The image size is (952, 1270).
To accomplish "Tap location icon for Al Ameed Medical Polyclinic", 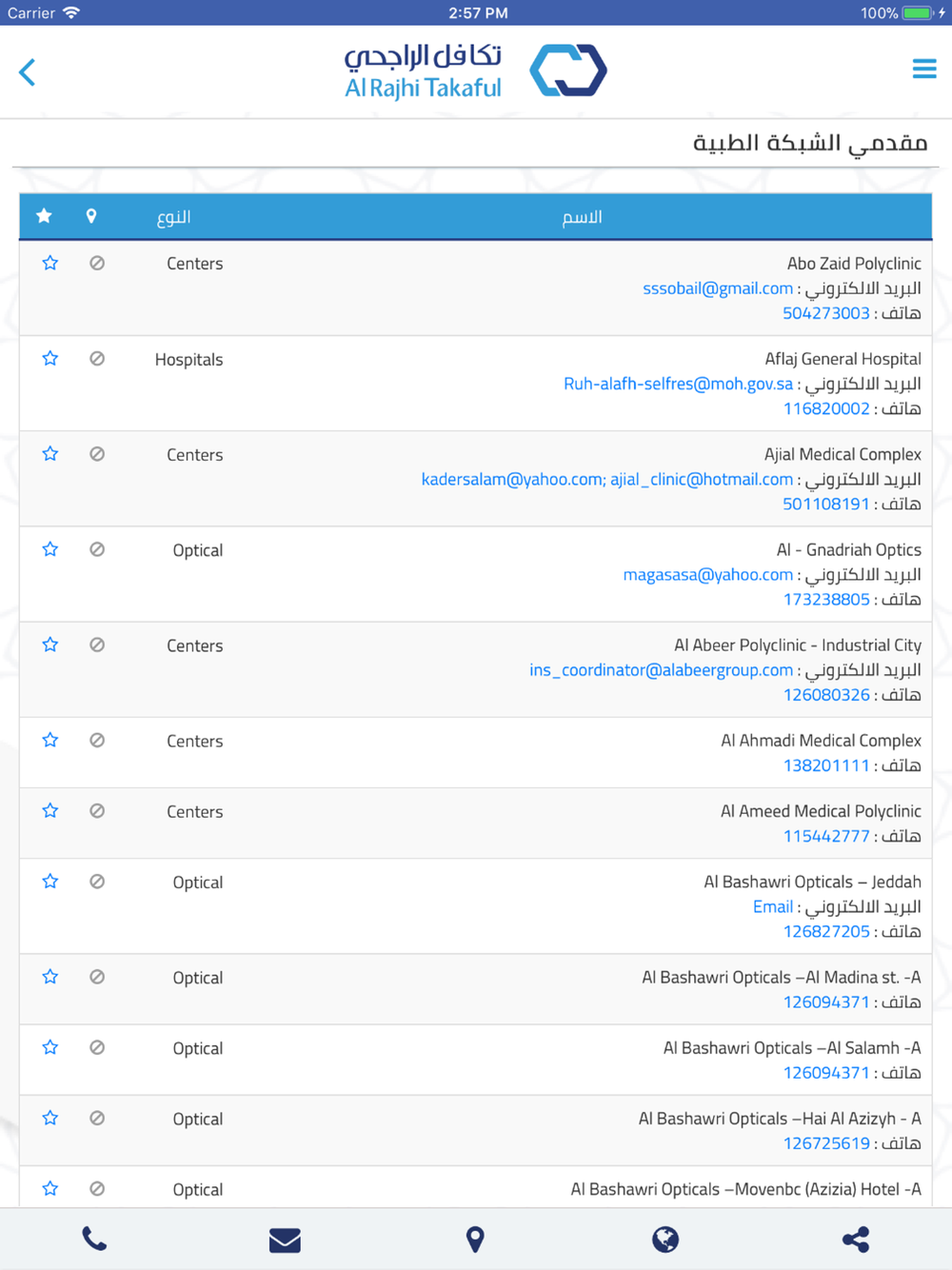I will [97, 810].
